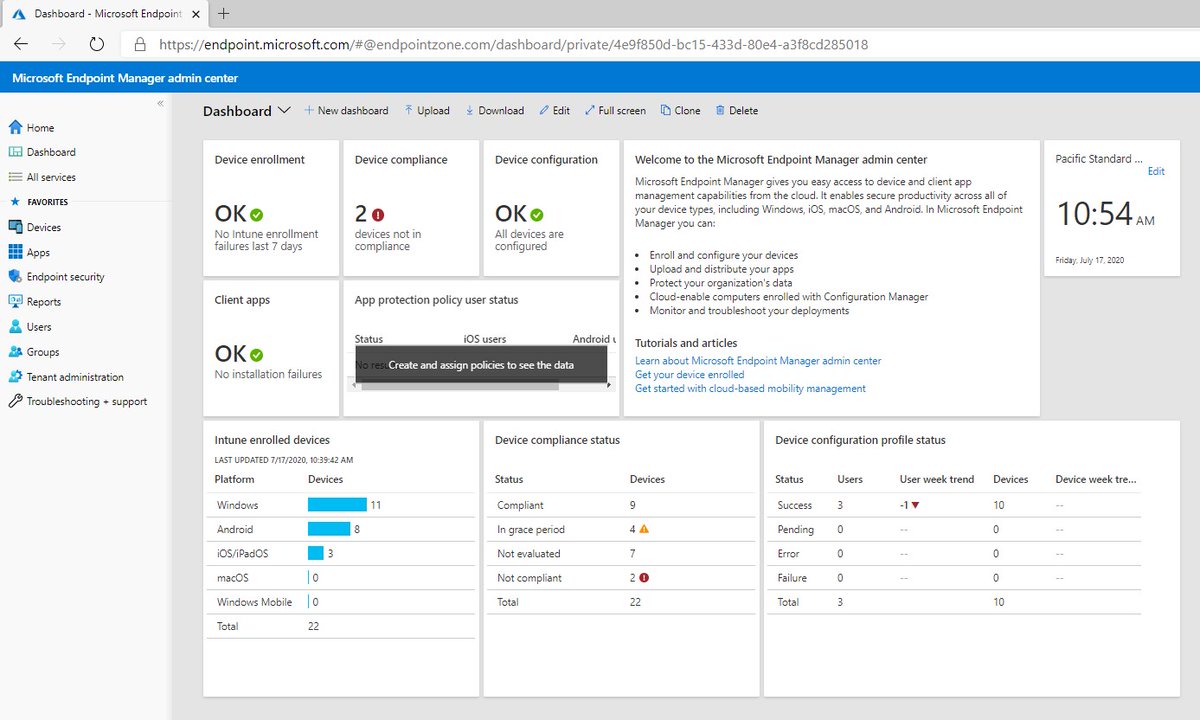Click the address bar lock icon
The width and height of the screenshot is (1200, 720).
(x=140, y=45)
